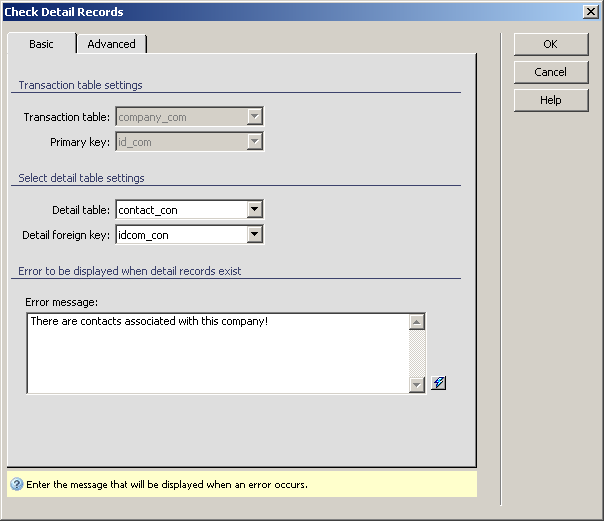Click the error message scrollbar down arrow

pyautogui.click(x=417, y=385)
